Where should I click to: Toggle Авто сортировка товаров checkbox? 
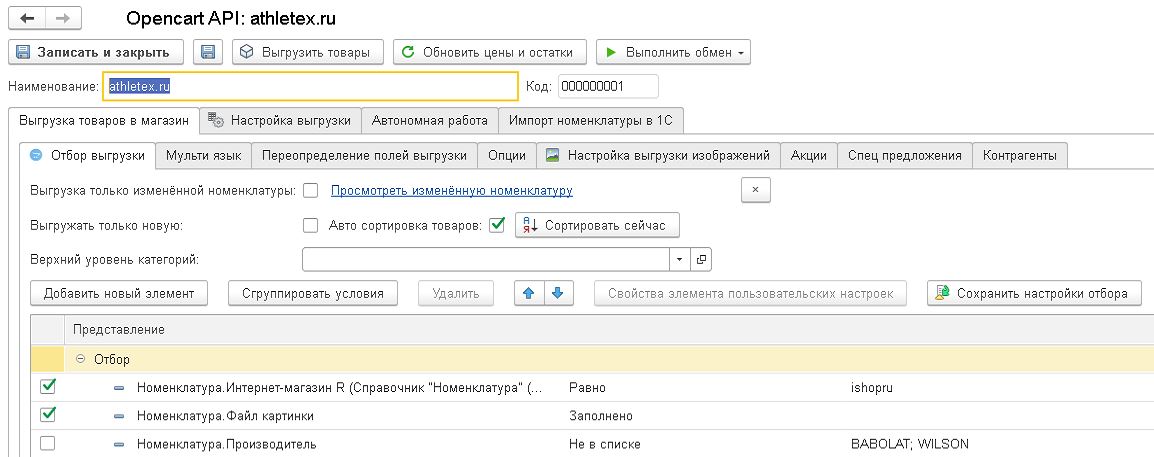coord(497,225)
